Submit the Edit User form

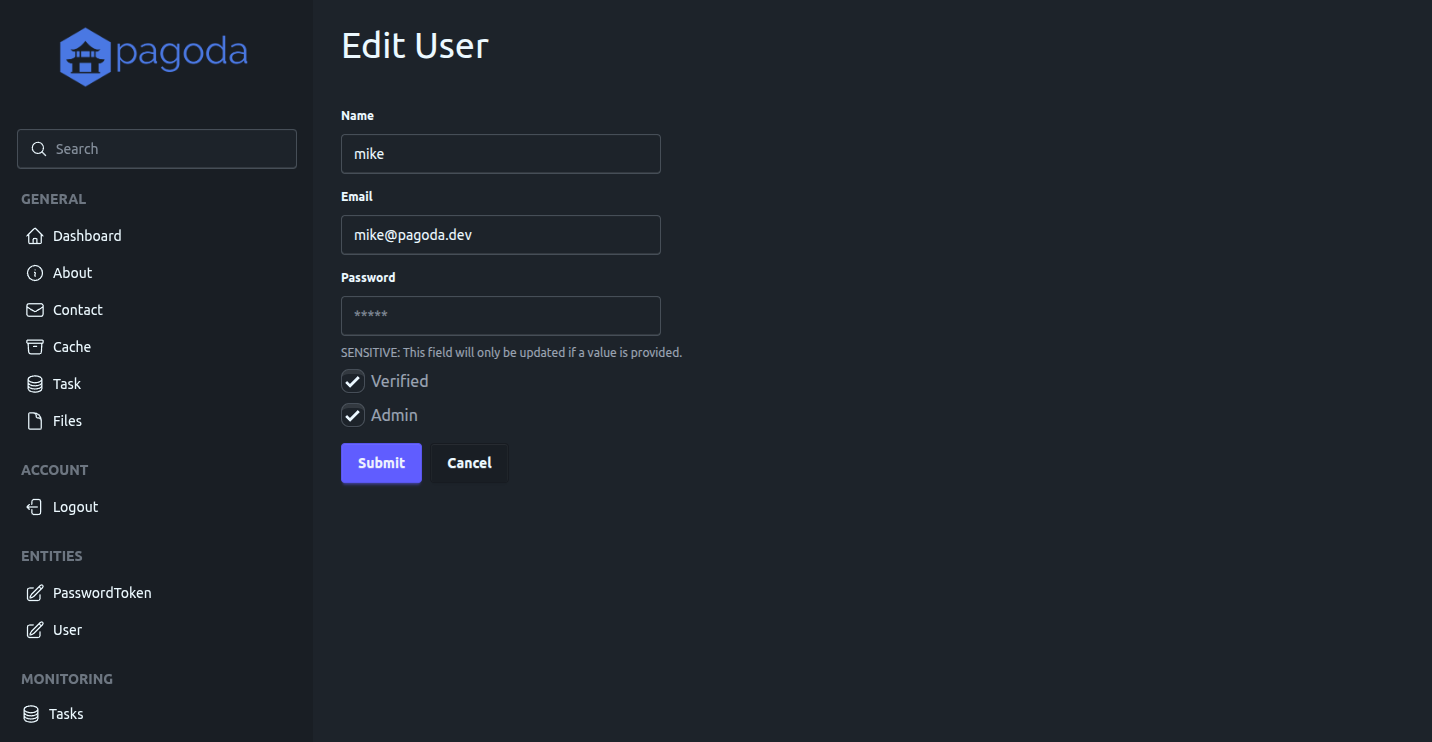381,463
